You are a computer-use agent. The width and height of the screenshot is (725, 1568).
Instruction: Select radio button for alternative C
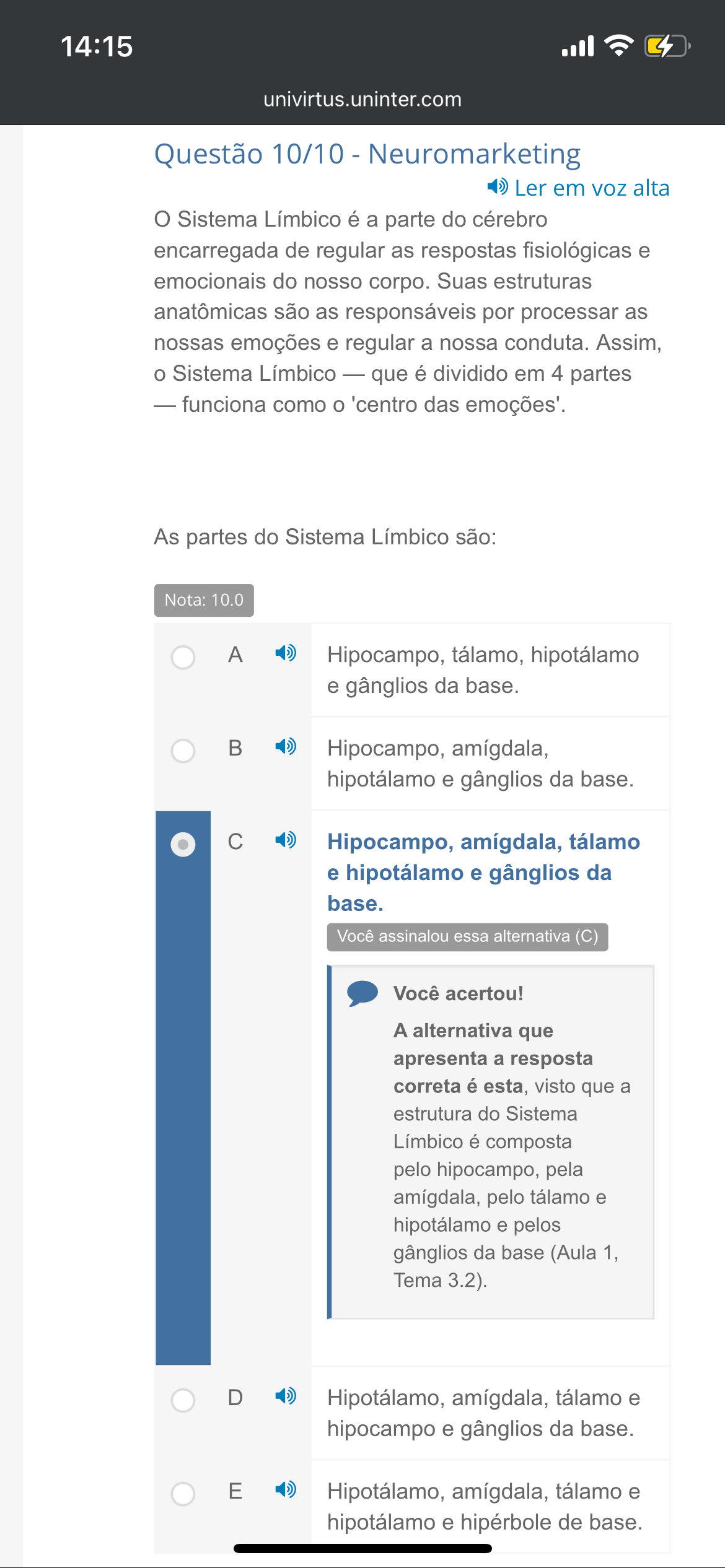click(x=183, y=844)
